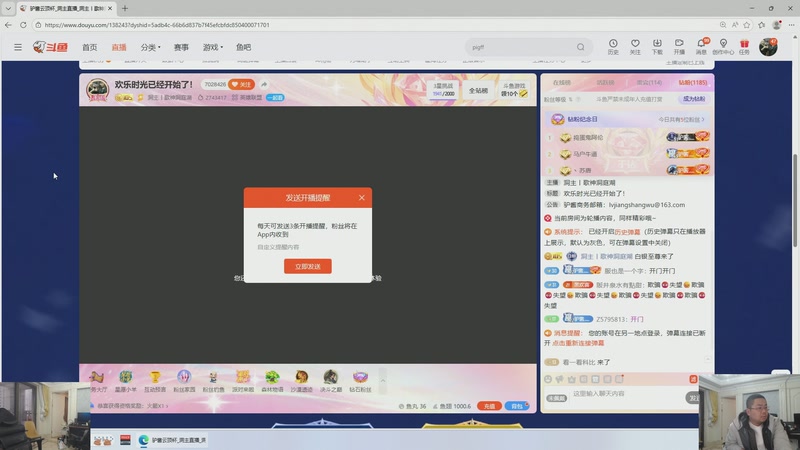Switch to the 活跃榜 tab
The height and width of the screenshot is (450, 800).
click(605, 83)
